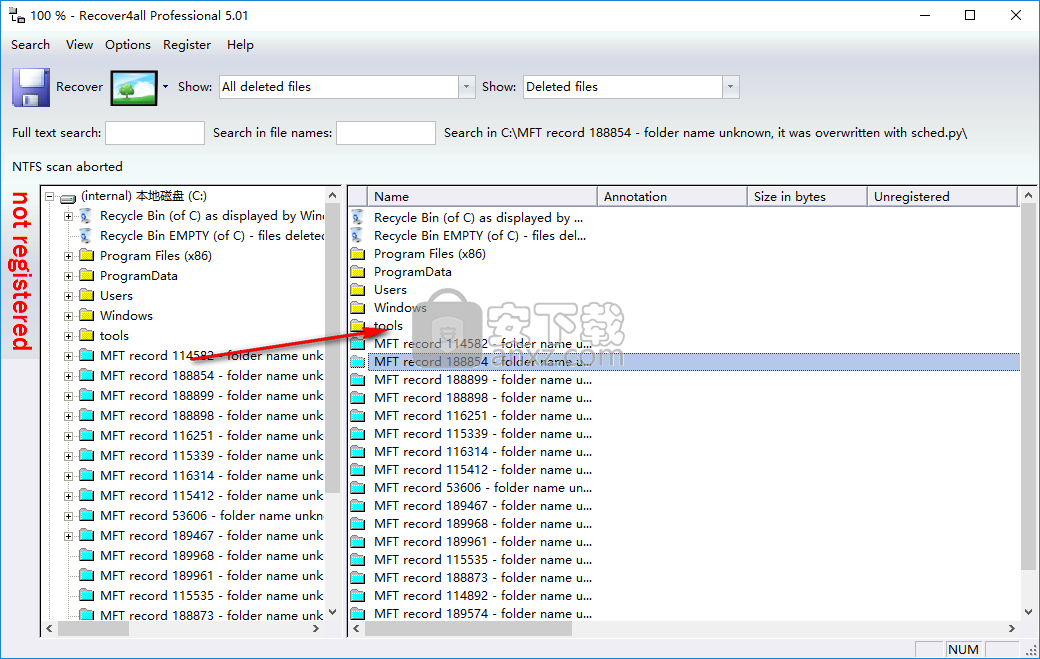Expand MFT record 188899 tree node
Screen dimensions: 1040x659
[68, 396]
